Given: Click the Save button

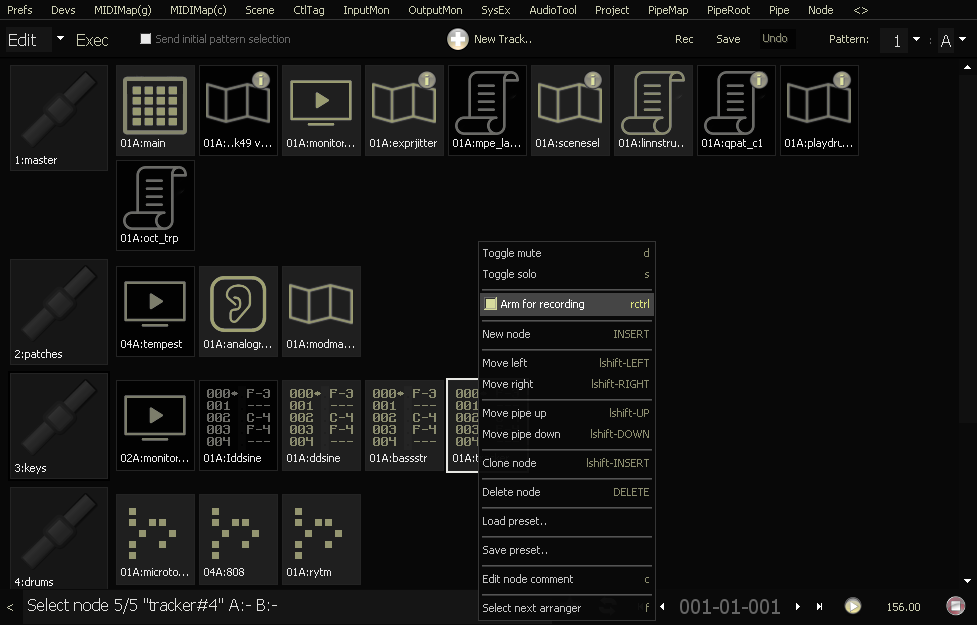Looking at the screenshot, I should (x=728, y=39).
